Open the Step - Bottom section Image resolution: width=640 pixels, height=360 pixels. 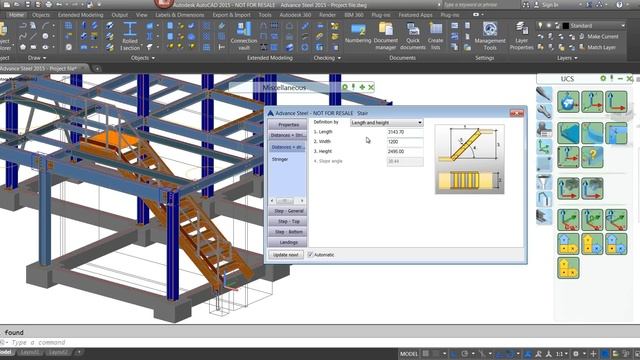(x=288, y=232)
